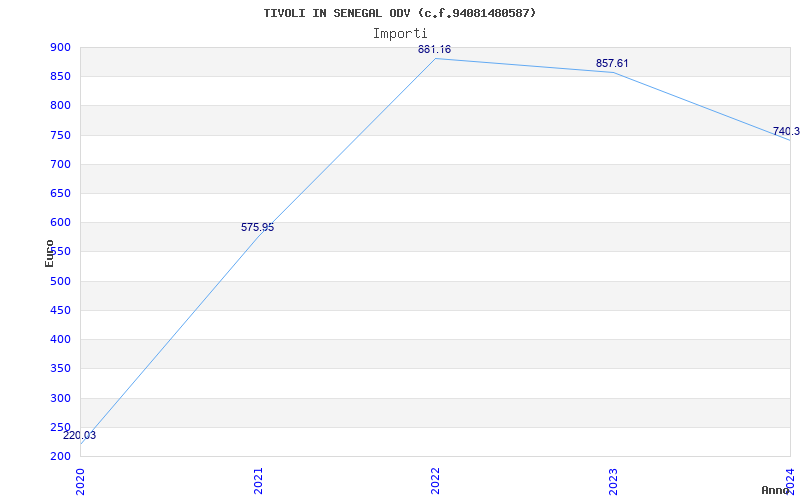This screenshot has height=500, width=800.
Task: Click the 750 y-axis tick label
Action: point(60,135)
